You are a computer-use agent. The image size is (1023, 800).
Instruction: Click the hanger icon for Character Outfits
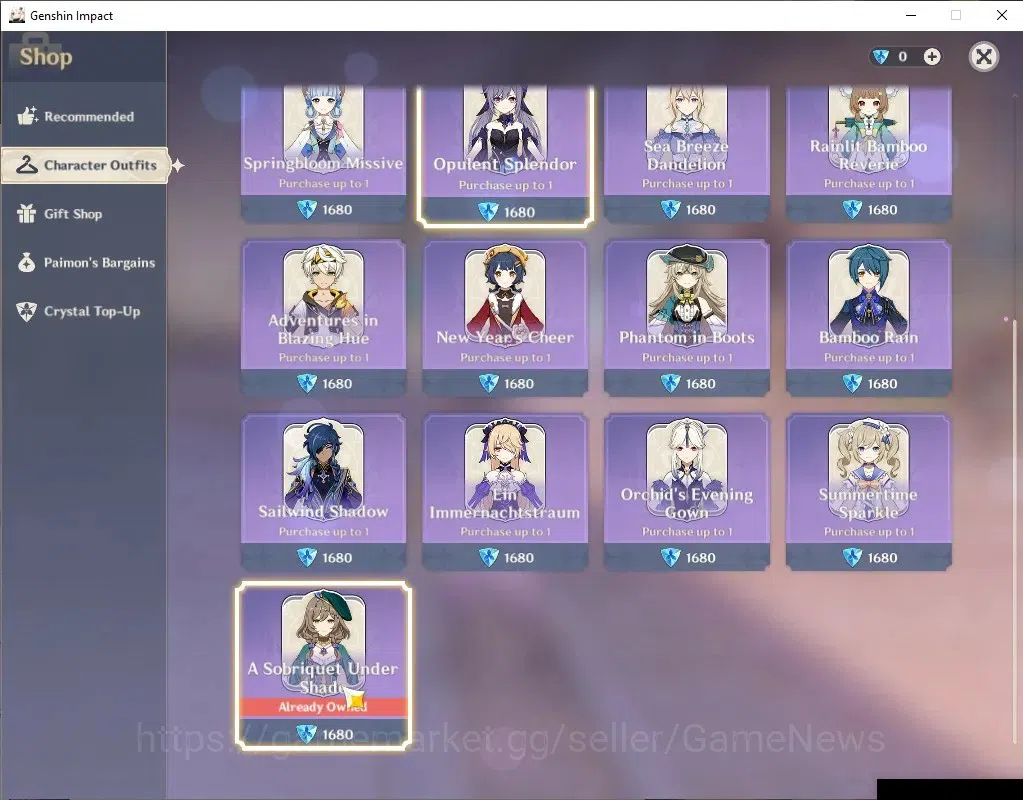(27, 164)
